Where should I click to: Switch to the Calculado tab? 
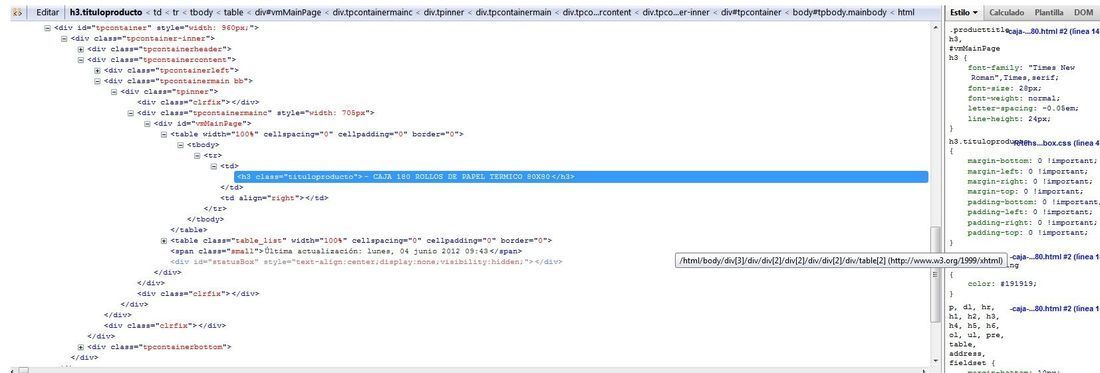[x=1007, y=13]
